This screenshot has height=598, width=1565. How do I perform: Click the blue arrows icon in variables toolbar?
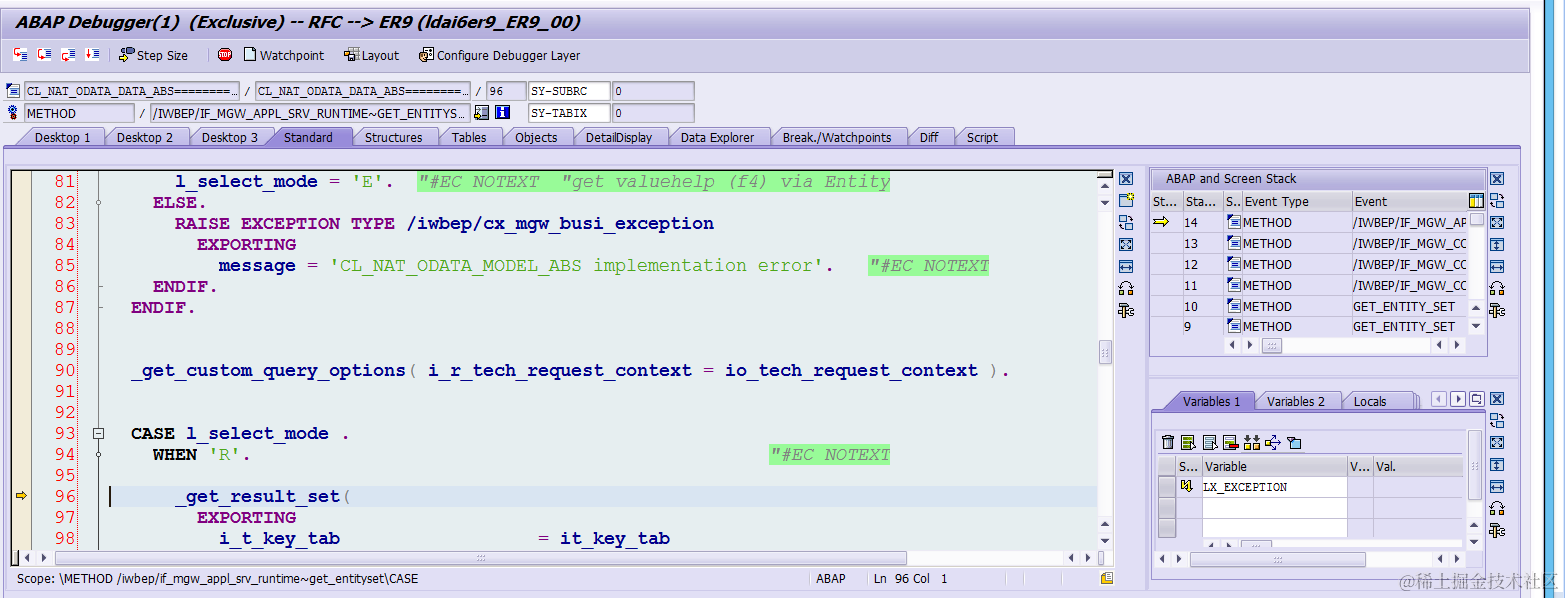coord(1273,442)
